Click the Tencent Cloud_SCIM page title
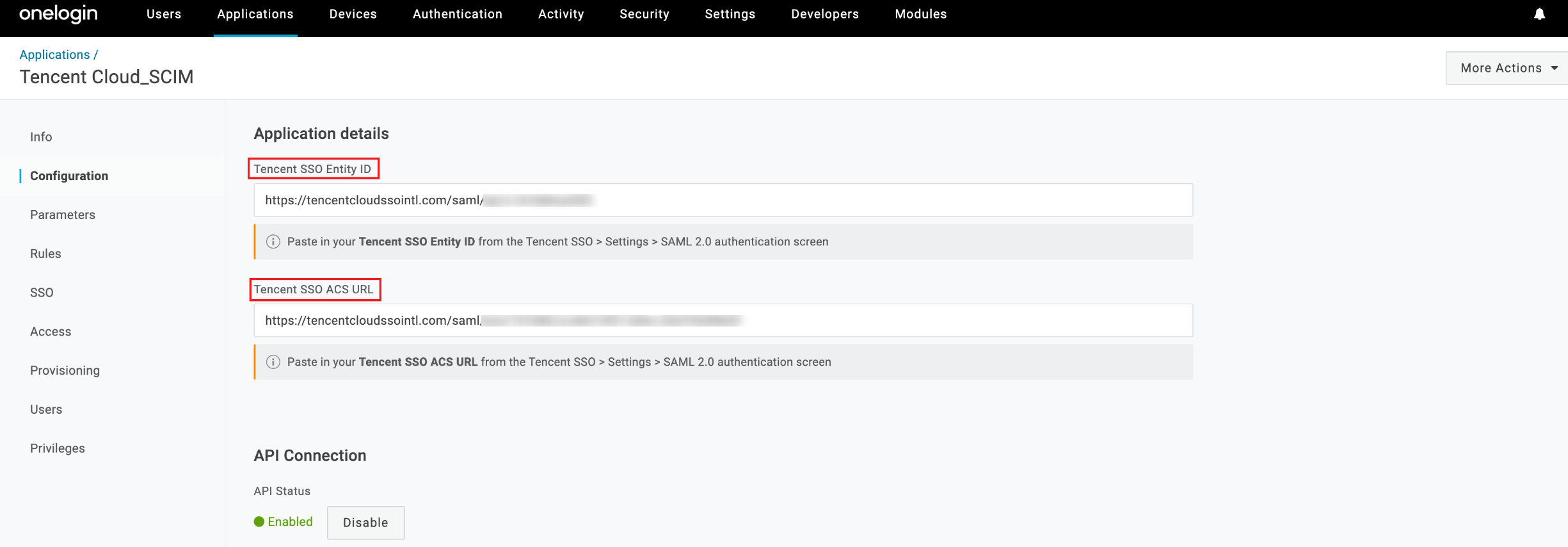The image size is (1568, 547). (x=107, y=77)
